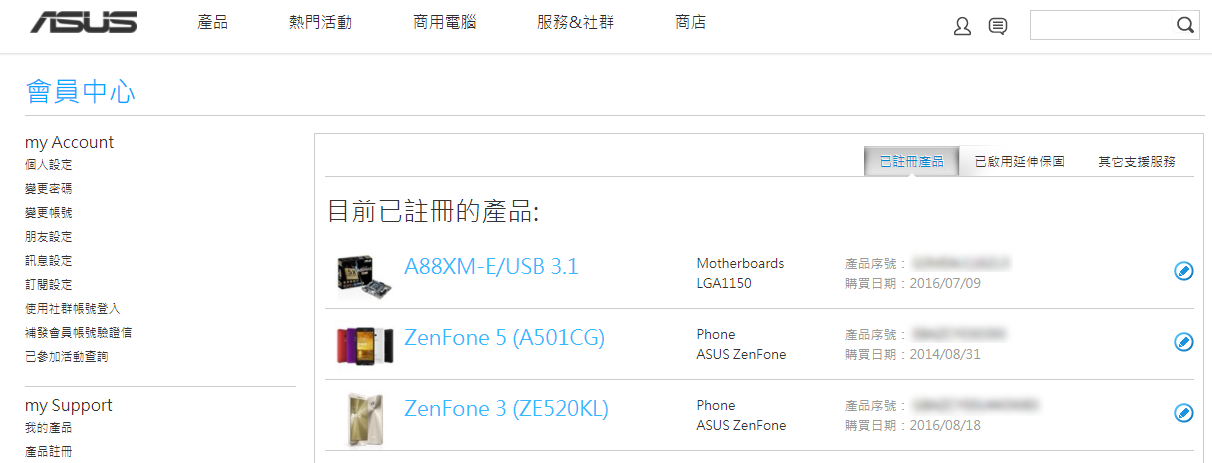This screenshot has height=463, width=1212.
Task: Open the 熱門活動 menu
Action: pos(320,22)
